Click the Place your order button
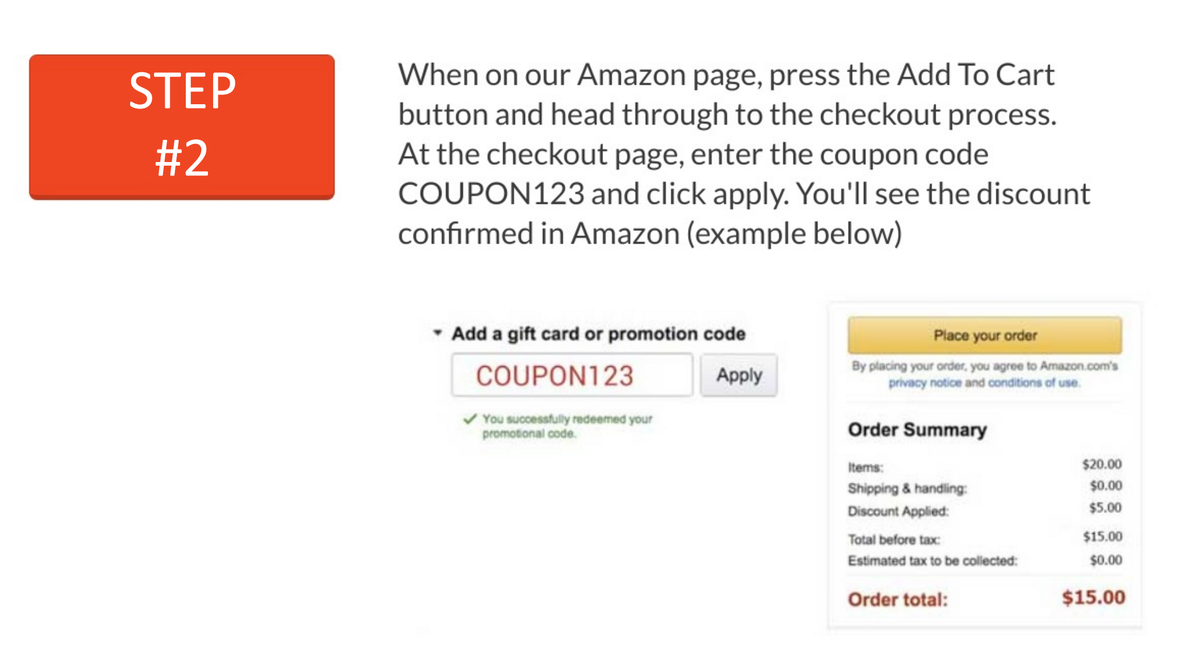 pyautogui.click(x=985, y=336)
